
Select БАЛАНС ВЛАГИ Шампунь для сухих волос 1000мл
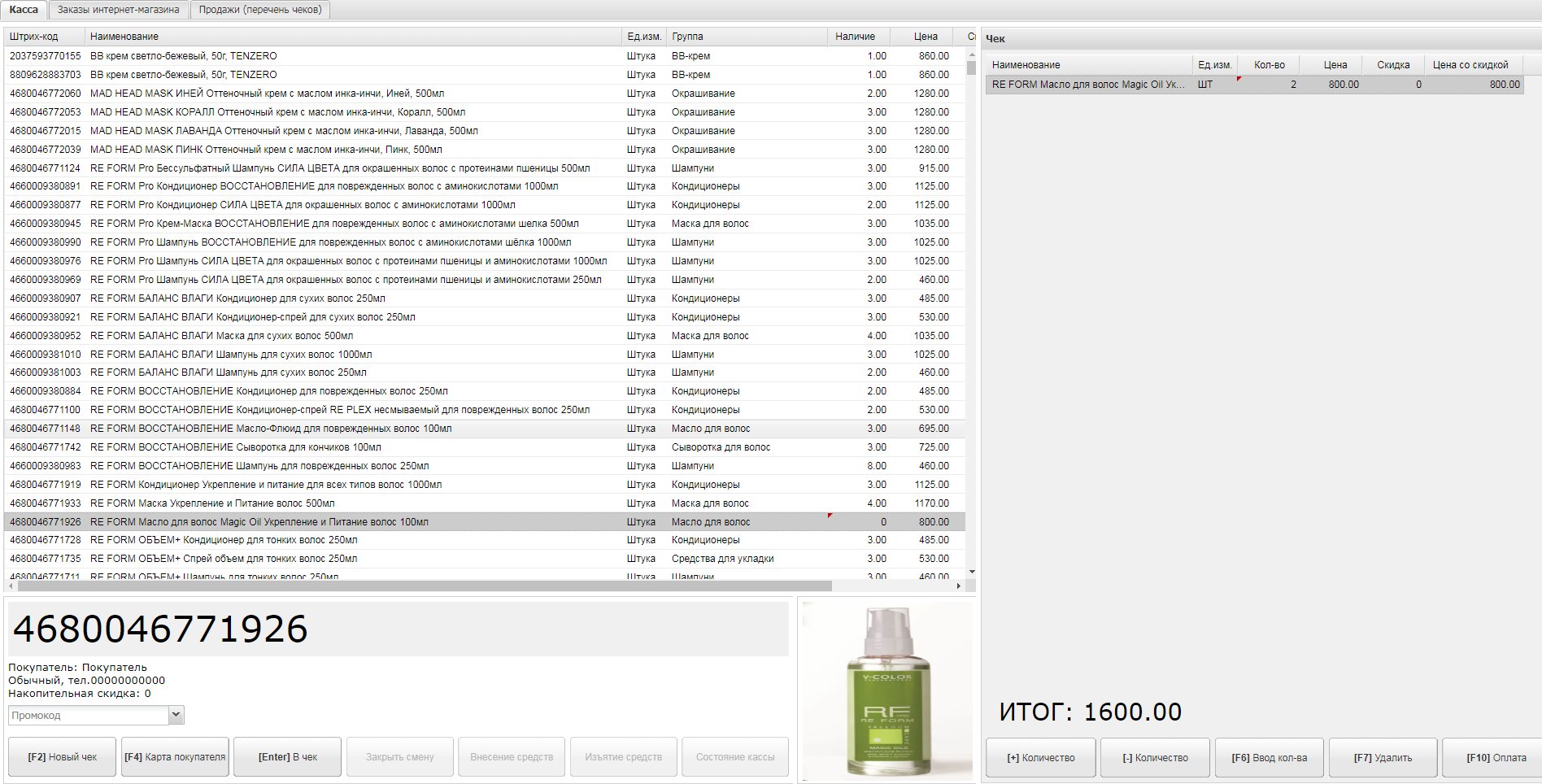coord(485,355)
